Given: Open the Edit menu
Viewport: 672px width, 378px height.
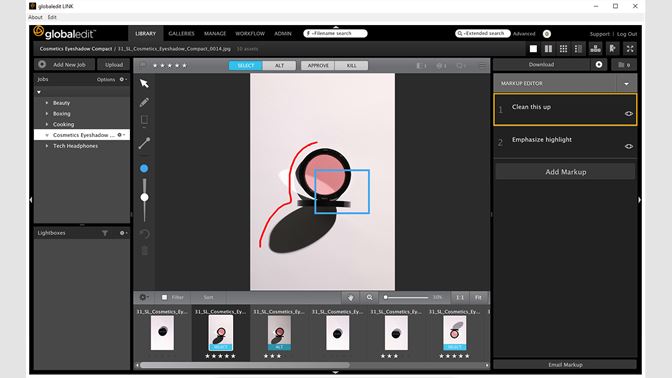Looking at the screenshot, I should (x=52, y=17).
